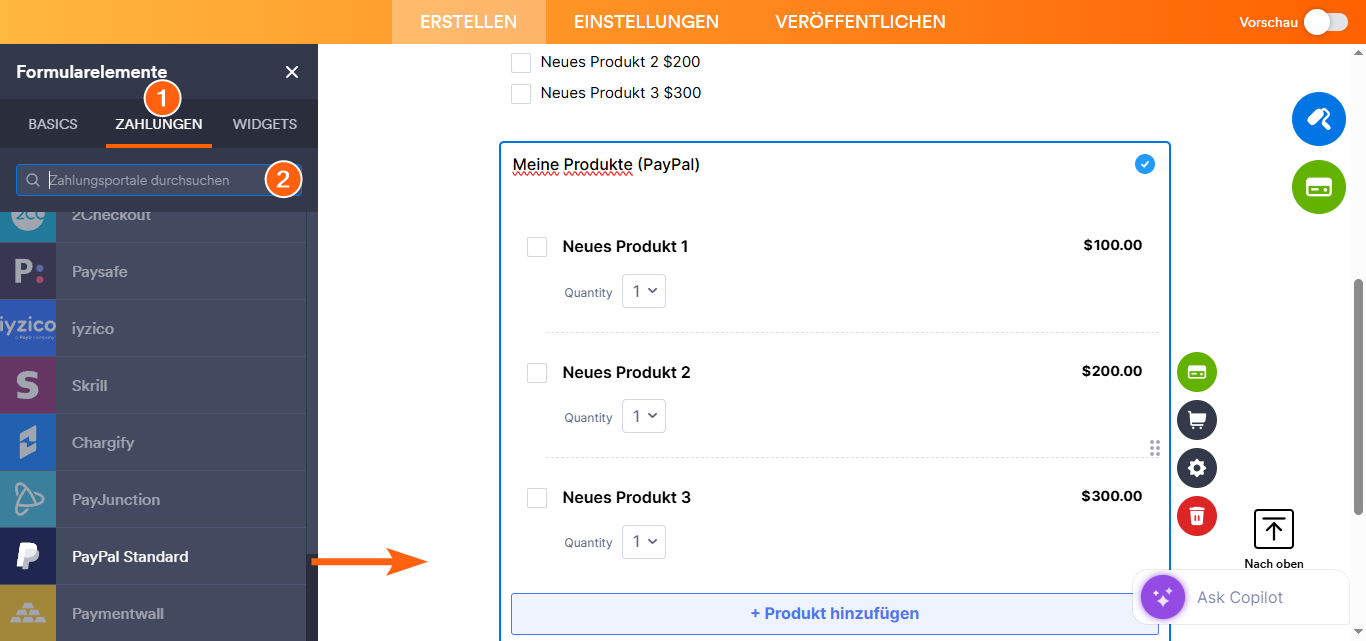This screenshot has width=1366, height=641.
Task: Delete the field using the red trash icon
Action: (1196, 516)
